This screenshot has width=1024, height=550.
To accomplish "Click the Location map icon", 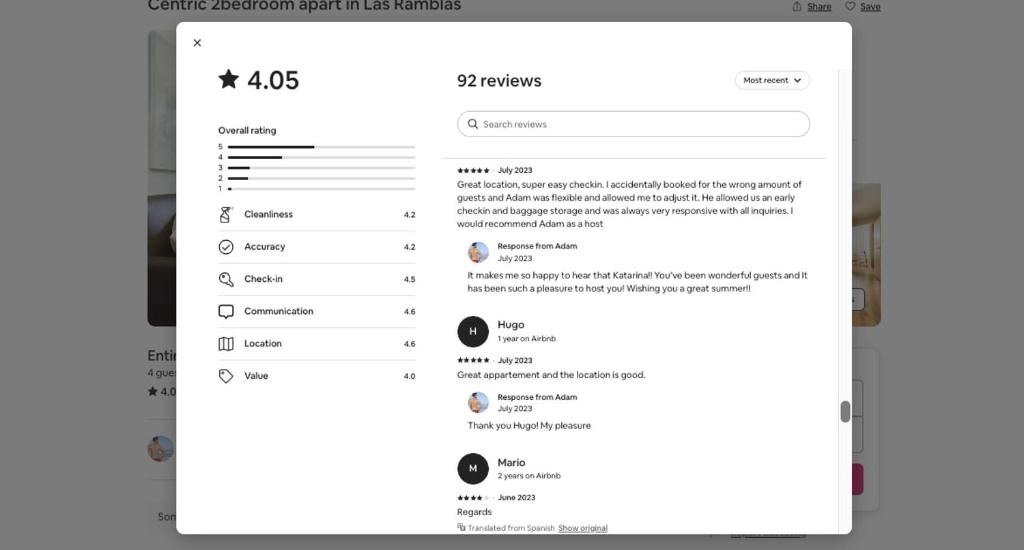I will click(226, 344).
